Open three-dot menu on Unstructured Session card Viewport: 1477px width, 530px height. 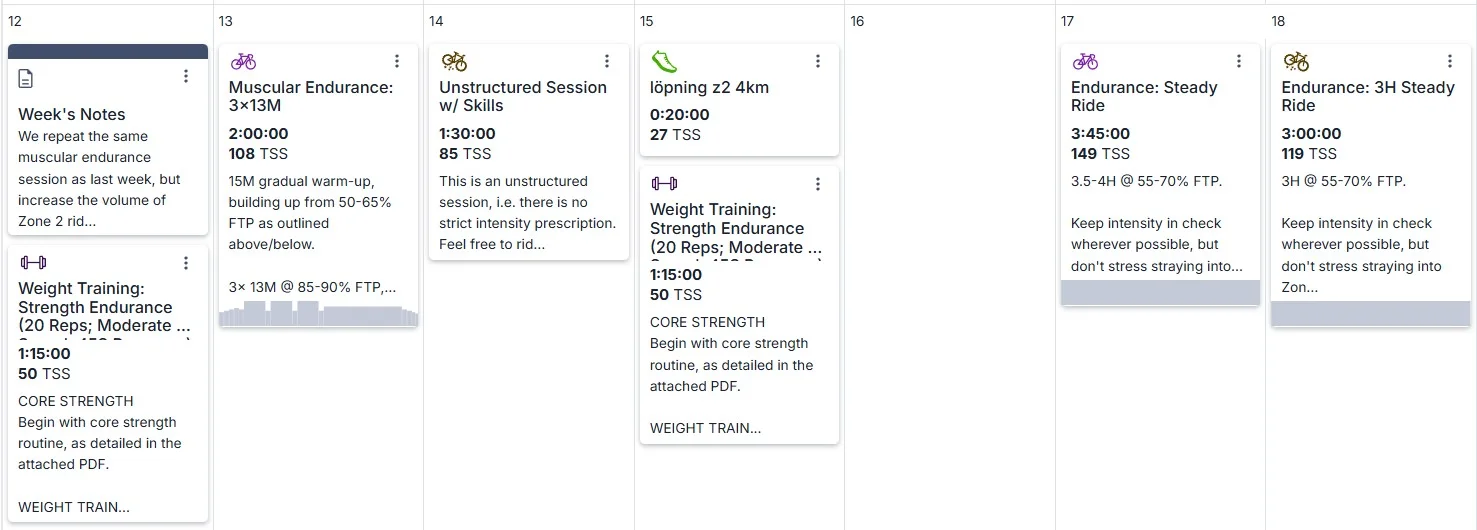[x=607, y=61]
